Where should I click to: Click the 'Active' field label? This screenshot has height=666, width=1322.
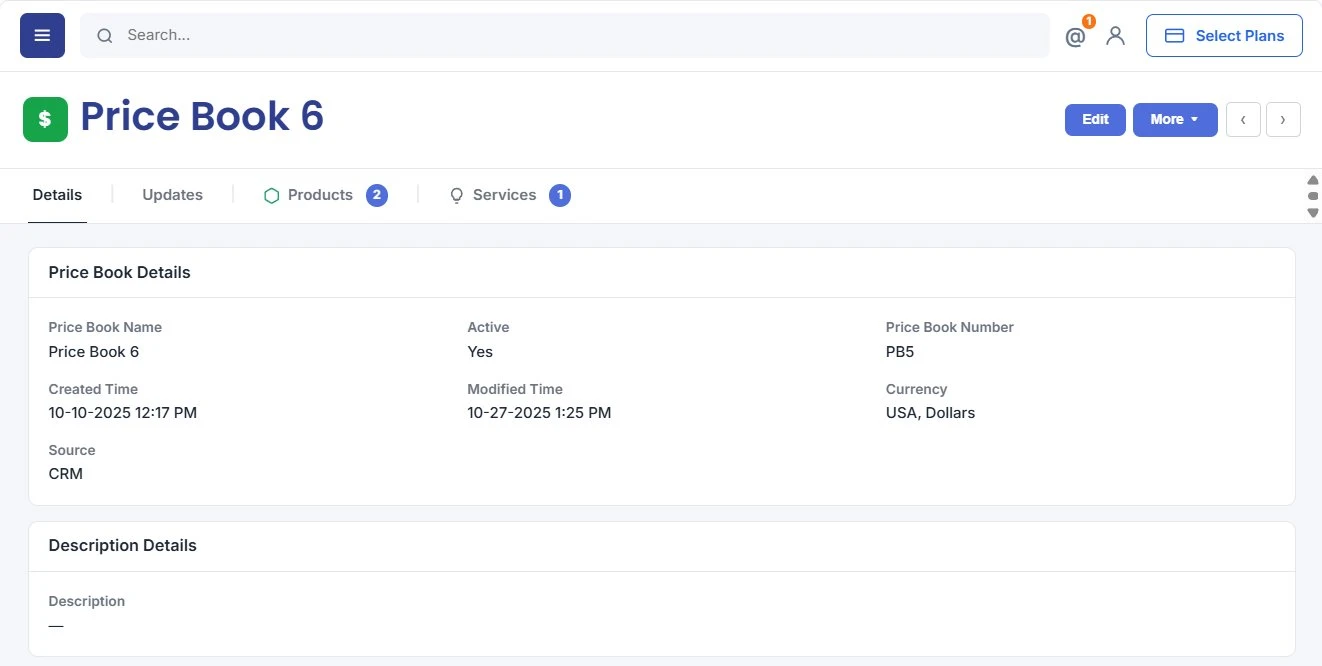point(488,327)
